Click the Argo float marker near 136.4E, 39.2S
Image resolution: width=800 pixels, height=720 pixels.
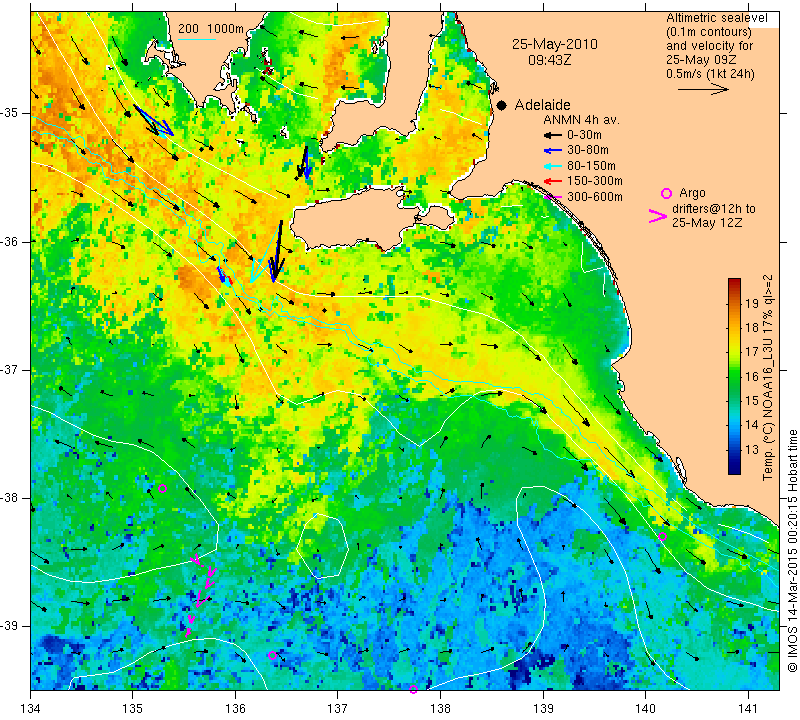pyautogui.click(x=272, y=655)
